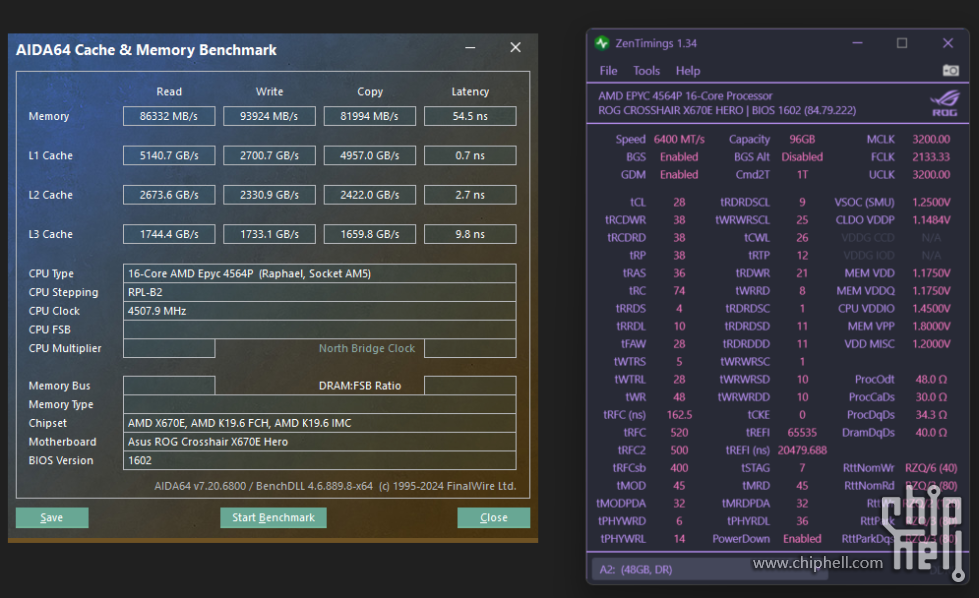979x598 pixels.
Task: Click the RttNomWr value RZQ/6 (40)
Action: tap(931, 468)
